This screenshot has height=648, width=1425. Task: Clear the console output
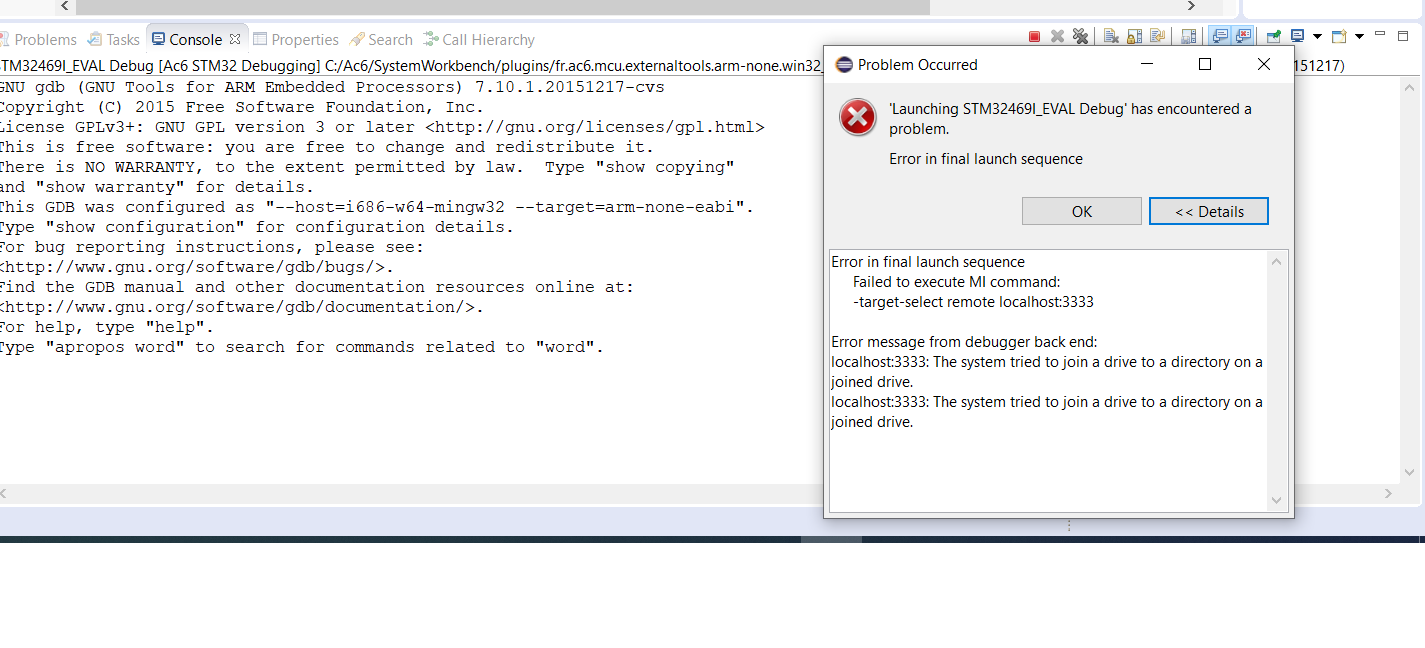[1111, 37]
